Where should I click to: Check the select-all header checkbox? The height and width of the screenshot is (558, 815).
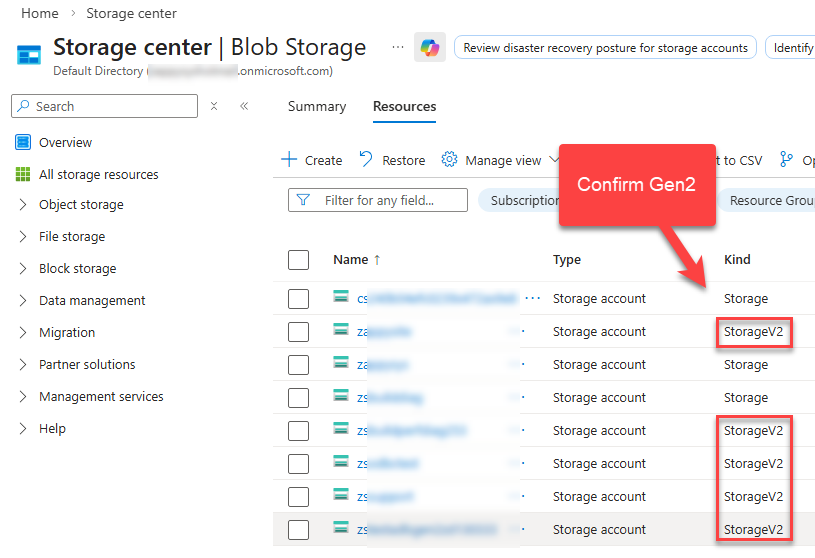coord(298,260)
